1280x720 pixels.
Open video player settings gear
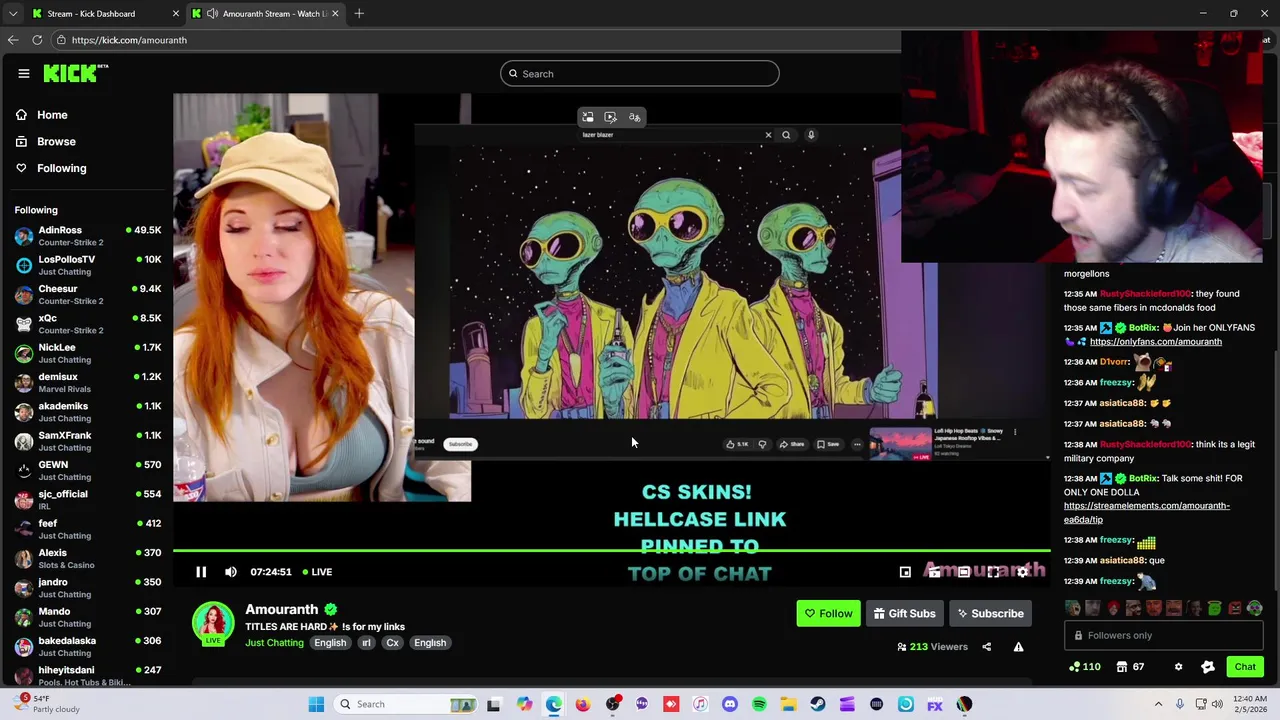pos(1022,572)
